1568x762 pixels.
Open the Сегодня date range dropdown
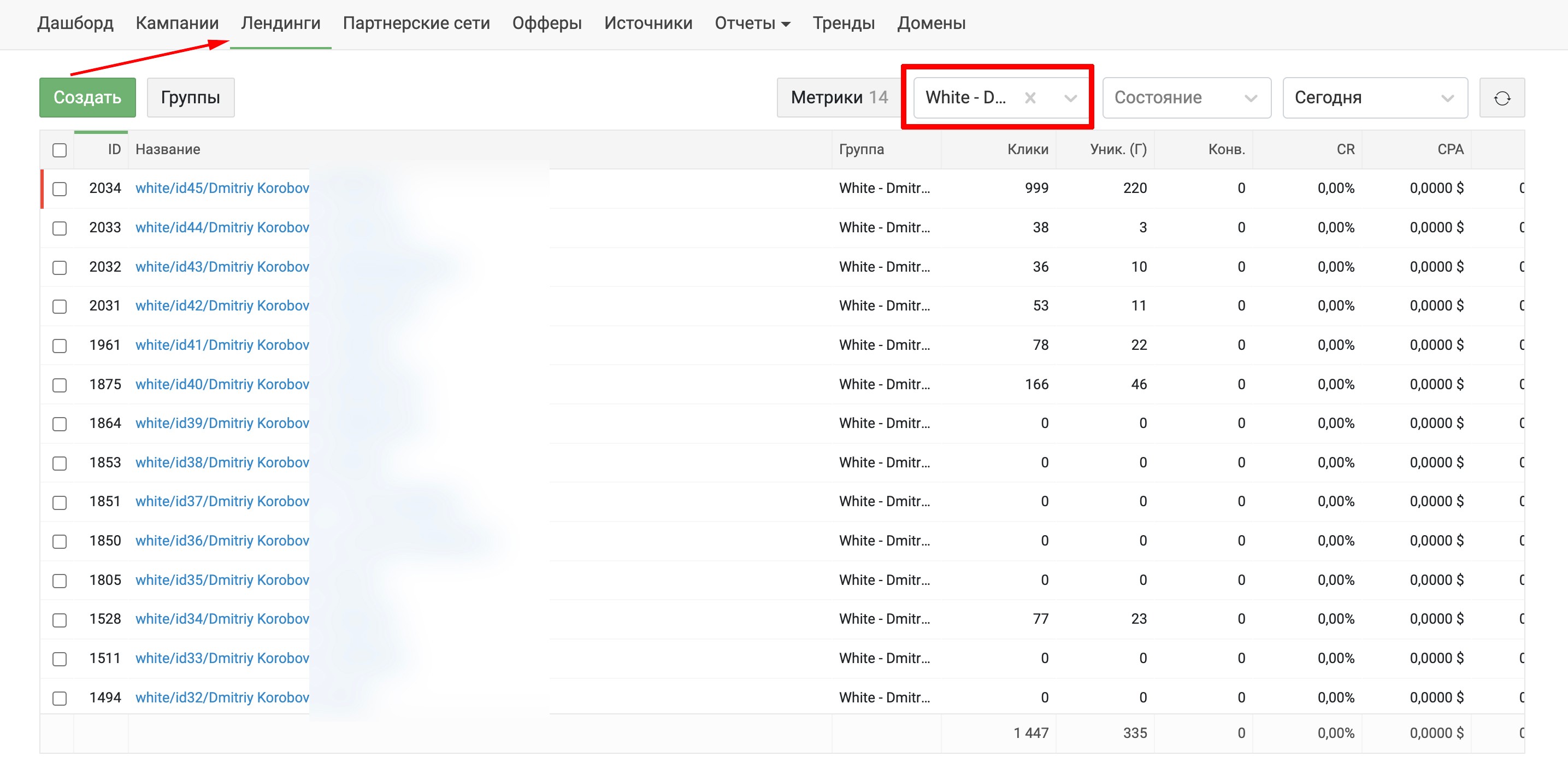tap(1375, 97)
